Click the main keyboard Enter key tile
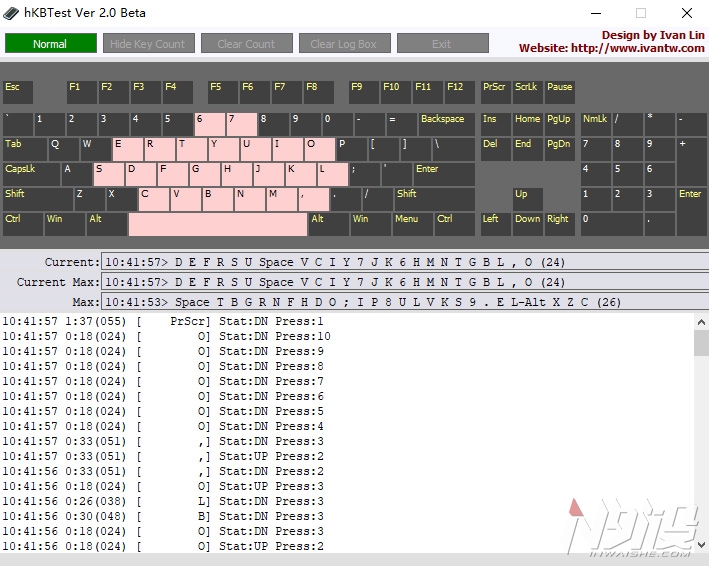Viewport: 709px width, 566px height. click(x=444, y=174)
